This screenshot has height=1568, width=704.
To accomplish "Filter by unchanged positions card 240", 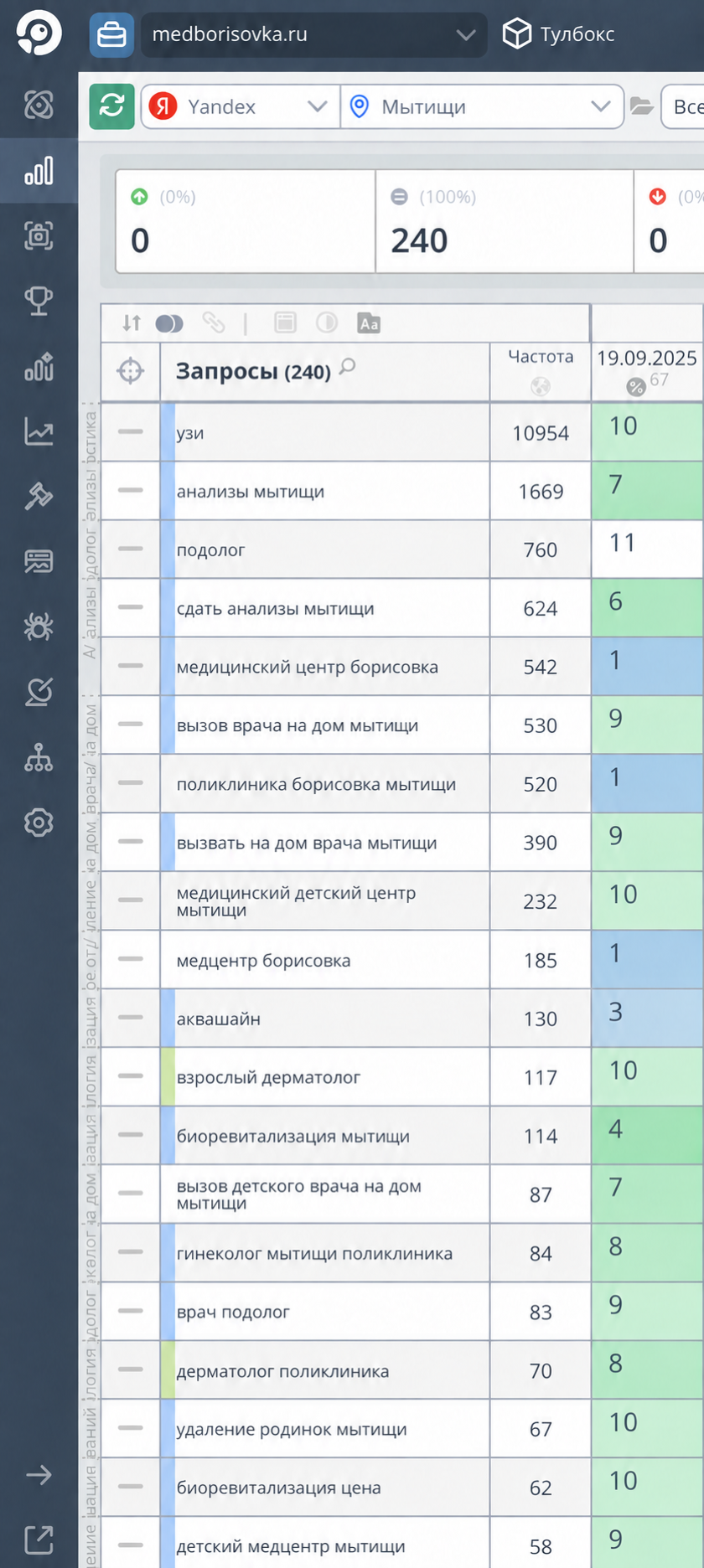I will 505,221.
